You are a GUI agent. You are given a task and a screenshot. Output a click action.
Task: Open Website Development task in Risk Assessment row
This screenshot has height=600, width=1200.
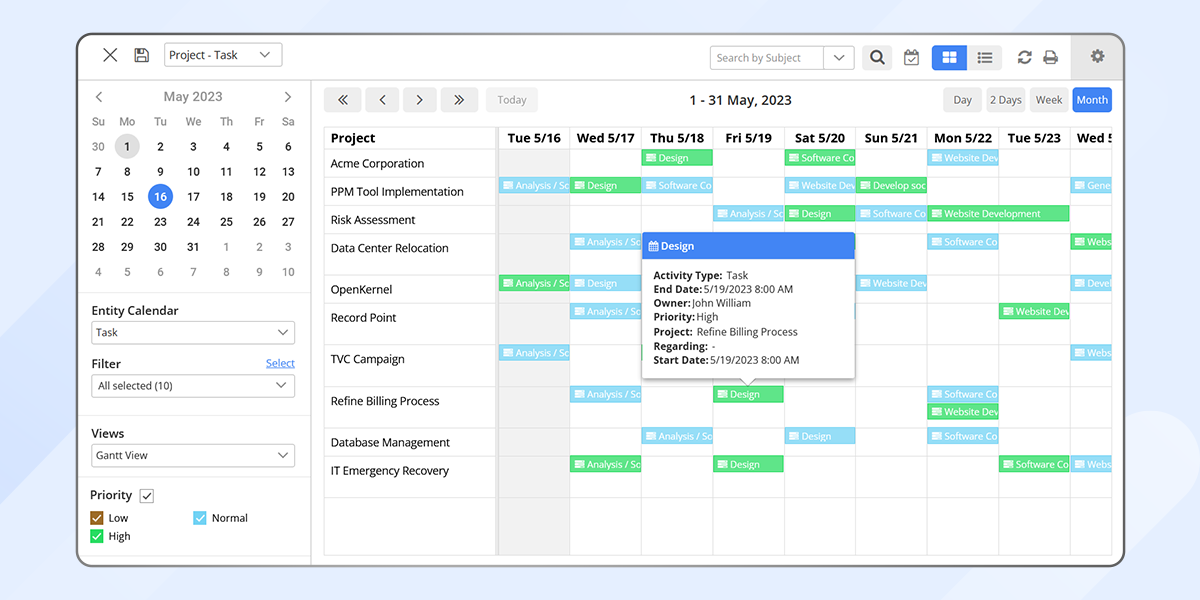998,214
